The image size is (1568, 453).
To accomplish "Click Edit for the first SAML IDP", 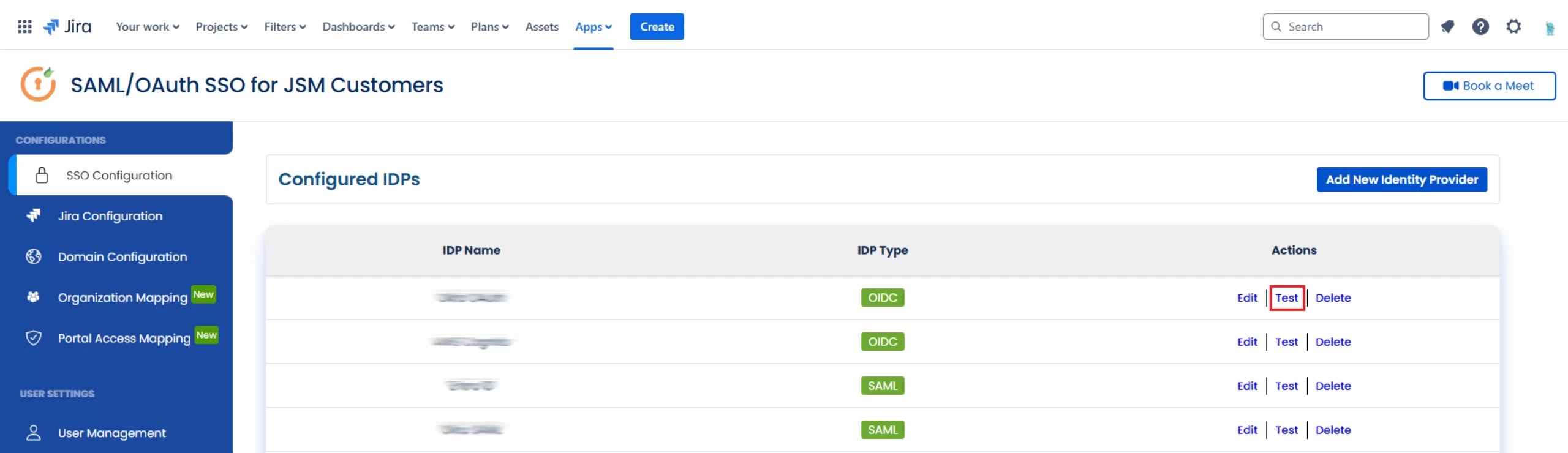I will 1247,386.
